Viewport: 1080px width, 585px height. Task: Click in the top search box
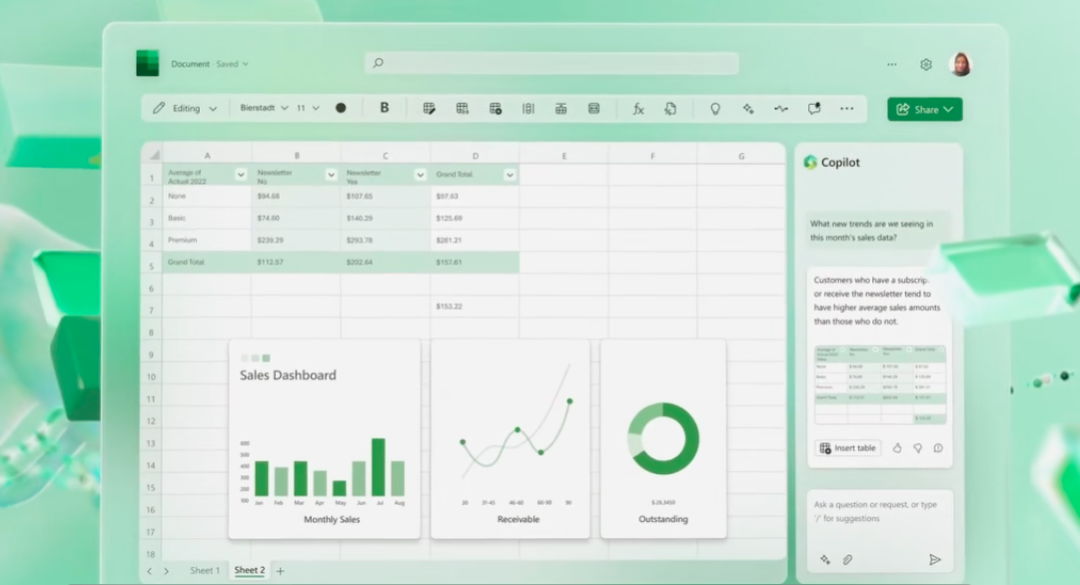[552, 63]
